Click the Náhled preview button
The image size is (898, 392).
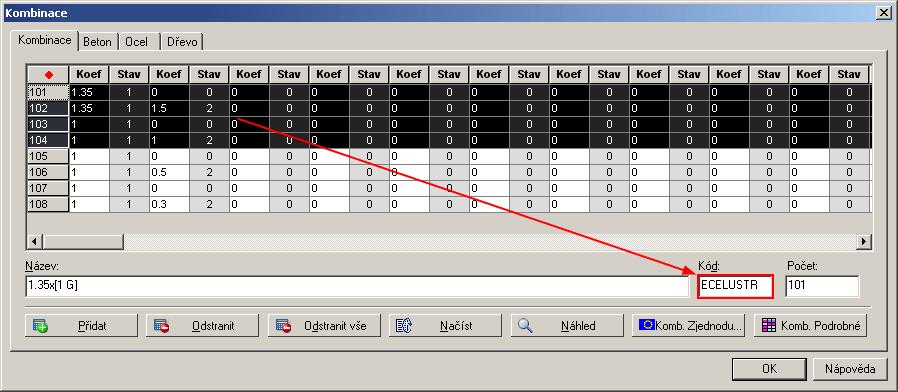[x=567, y=326]
